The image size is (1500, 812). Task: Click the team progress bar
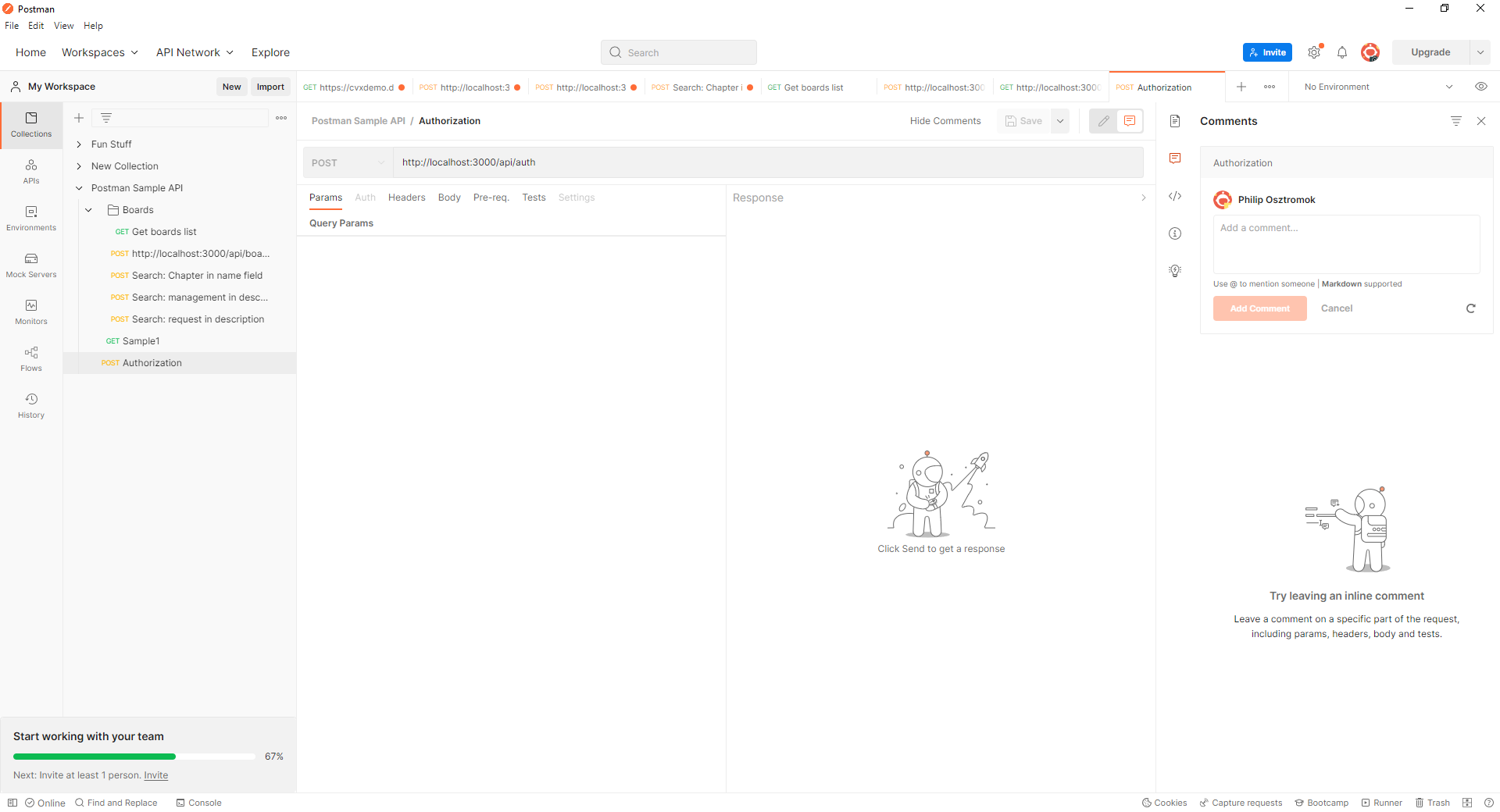pos(134,757)
